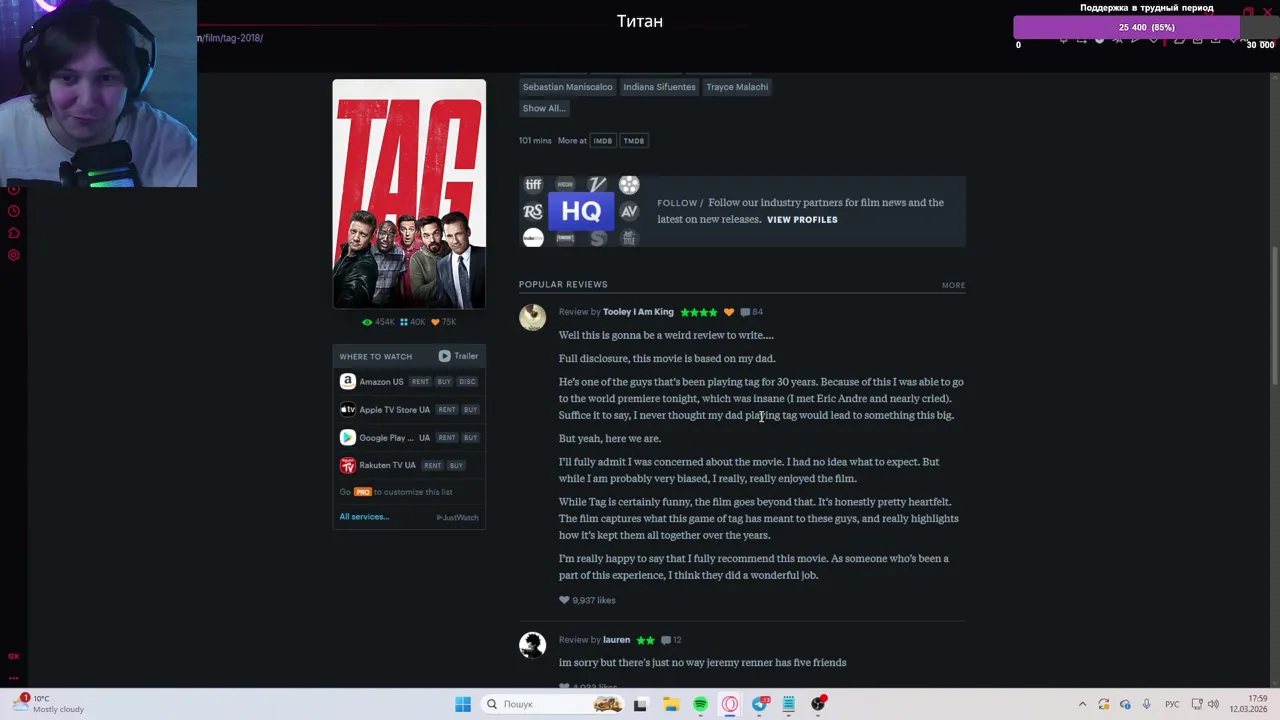Screen dimensions: 1280x720
Task: Open Windows Start menu
Action: click(463, 704)
